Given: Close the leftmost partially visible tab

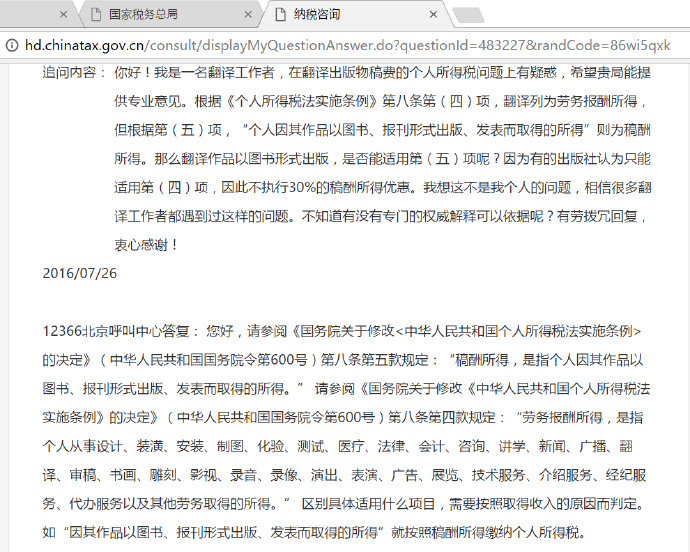Looking at the screenshot, I should tap(63, 15).
